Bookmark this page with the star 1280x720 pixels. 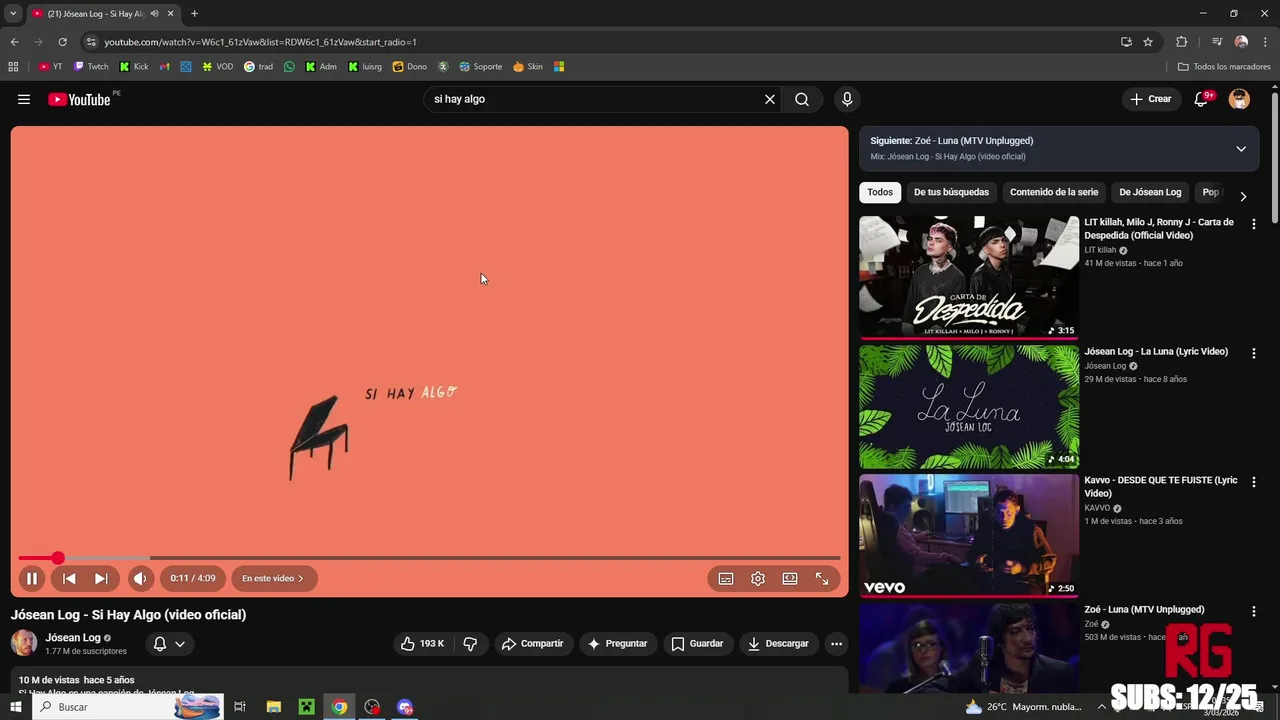coord(1148,42)
